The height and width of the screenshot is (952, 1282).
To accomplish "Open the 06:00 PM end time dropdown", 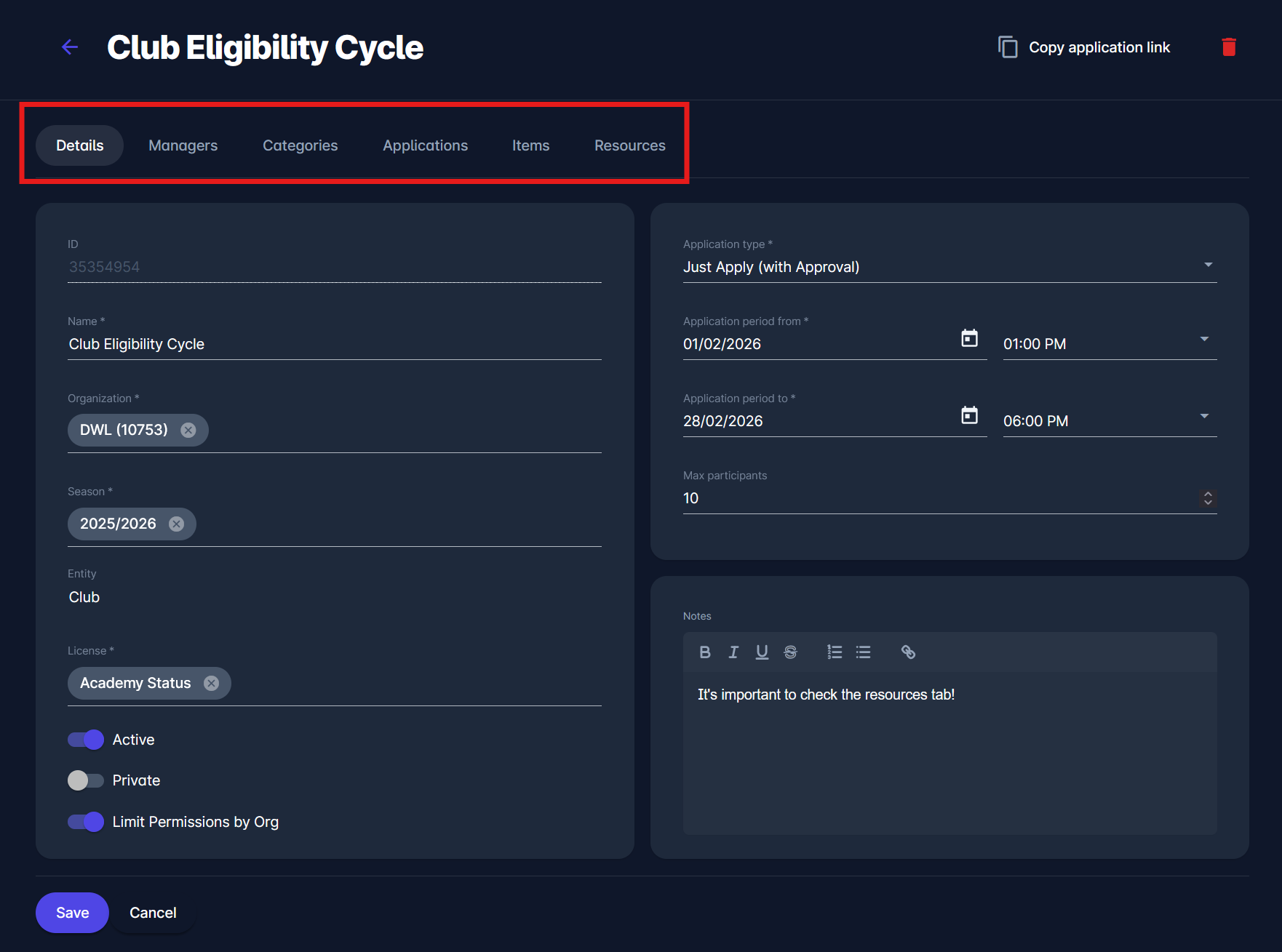I will click(x=1203, y=417).
